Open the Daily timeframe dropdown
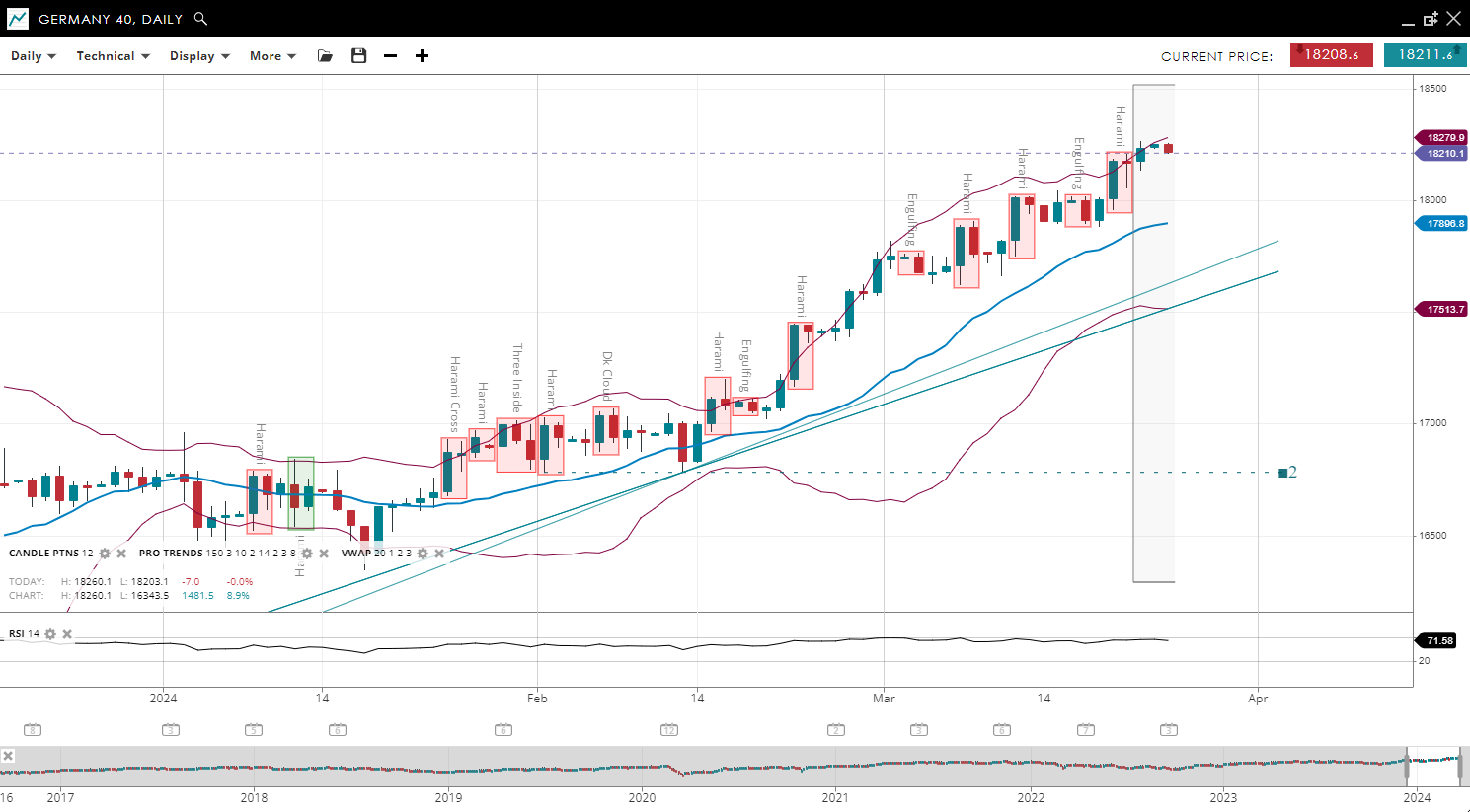 point(33,56)
